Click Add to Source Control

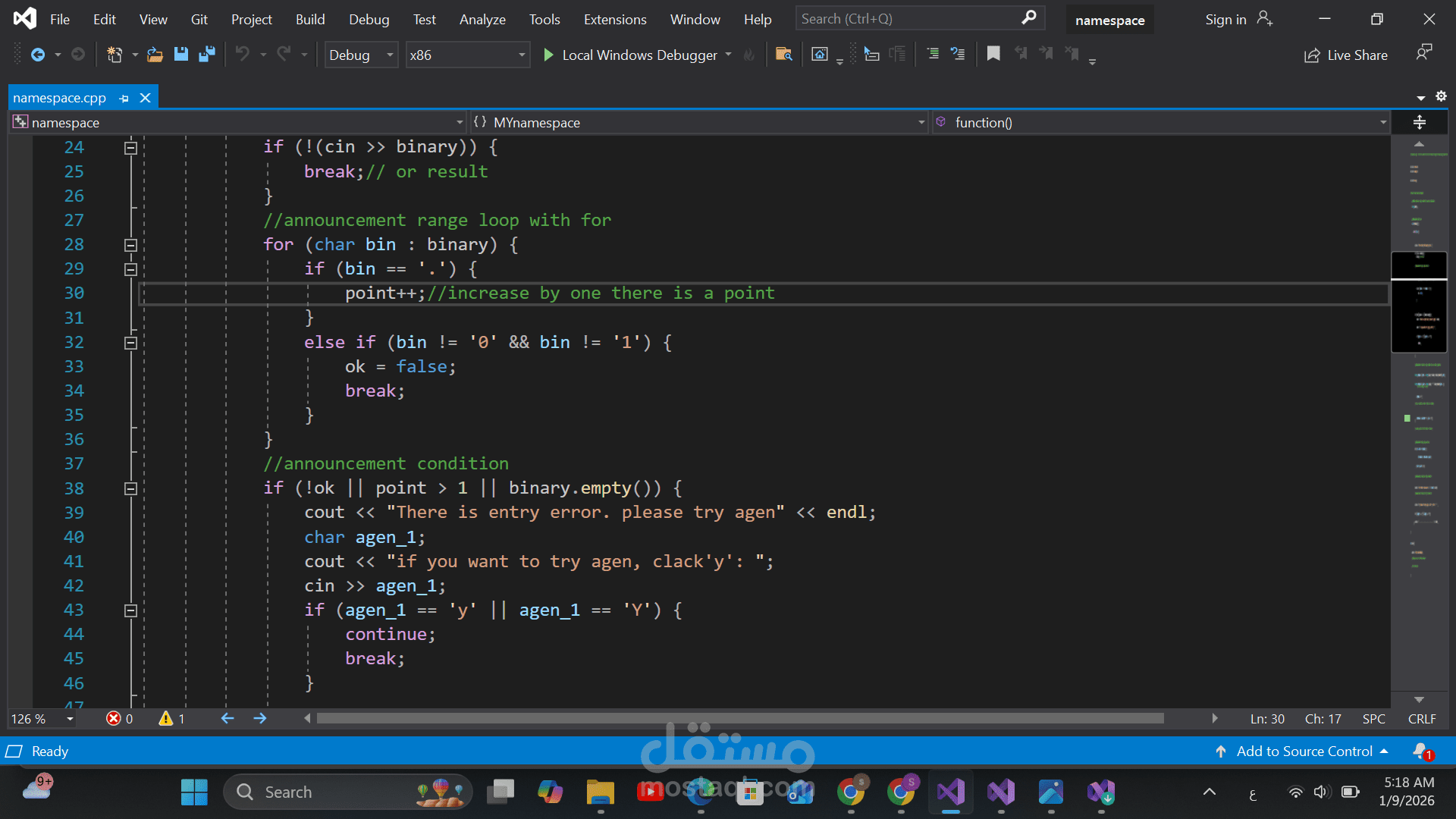pos(1304,752)
